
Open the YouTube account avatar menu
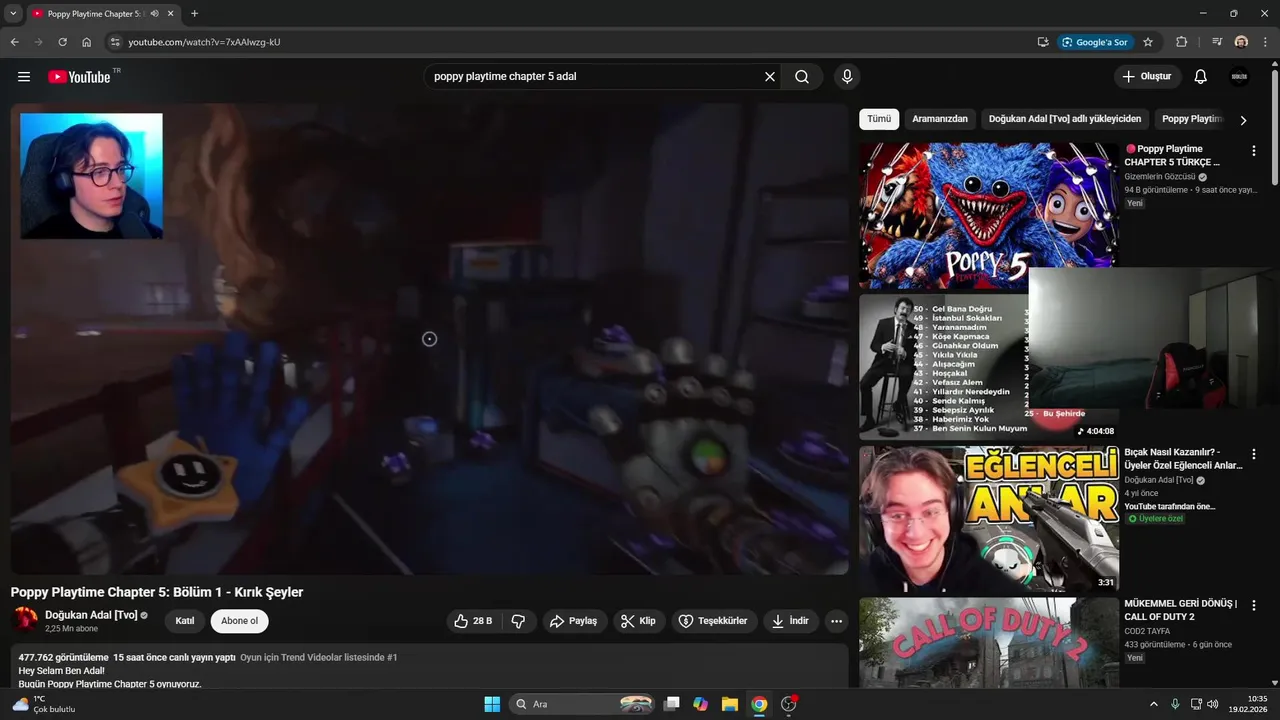pyautogui.click(x=1240, y=77)
